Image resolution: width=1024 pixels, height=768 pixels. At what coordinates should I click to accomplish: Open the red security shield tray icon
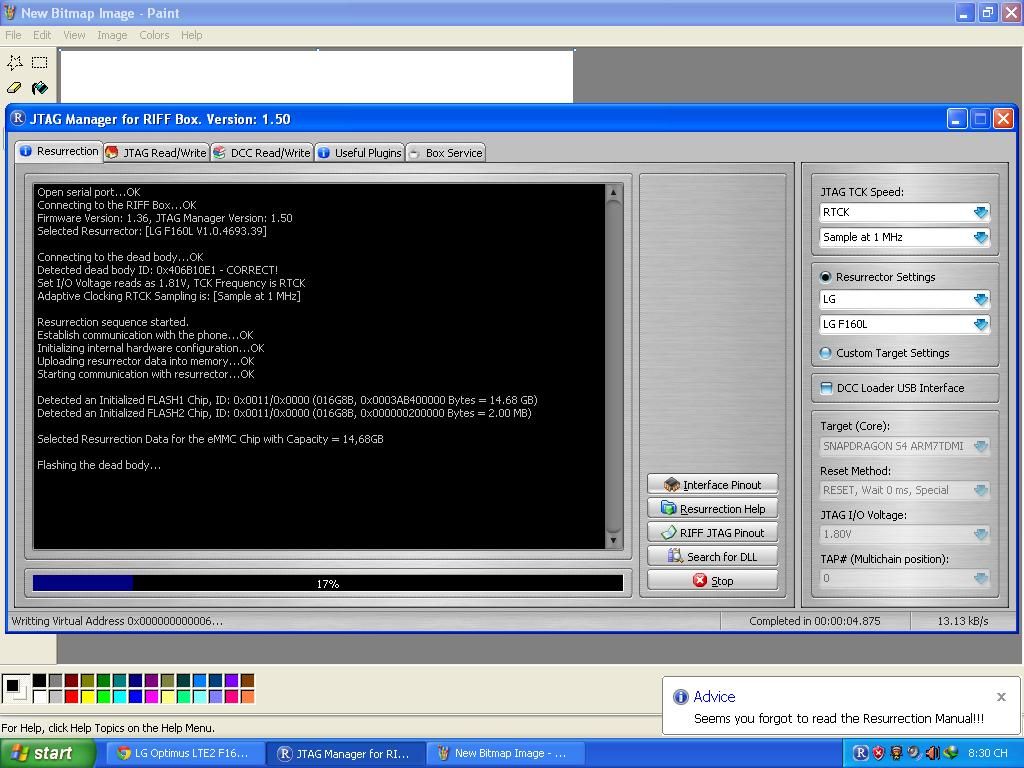click(x=879, y=753)
